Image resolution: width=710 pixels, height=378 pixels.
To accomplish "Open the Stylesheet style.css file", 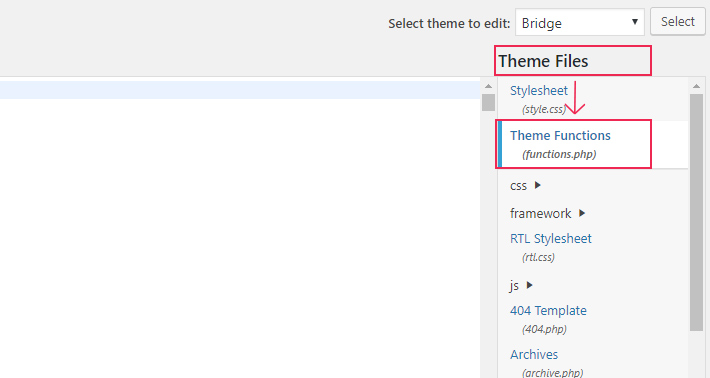I will [539, 99].
